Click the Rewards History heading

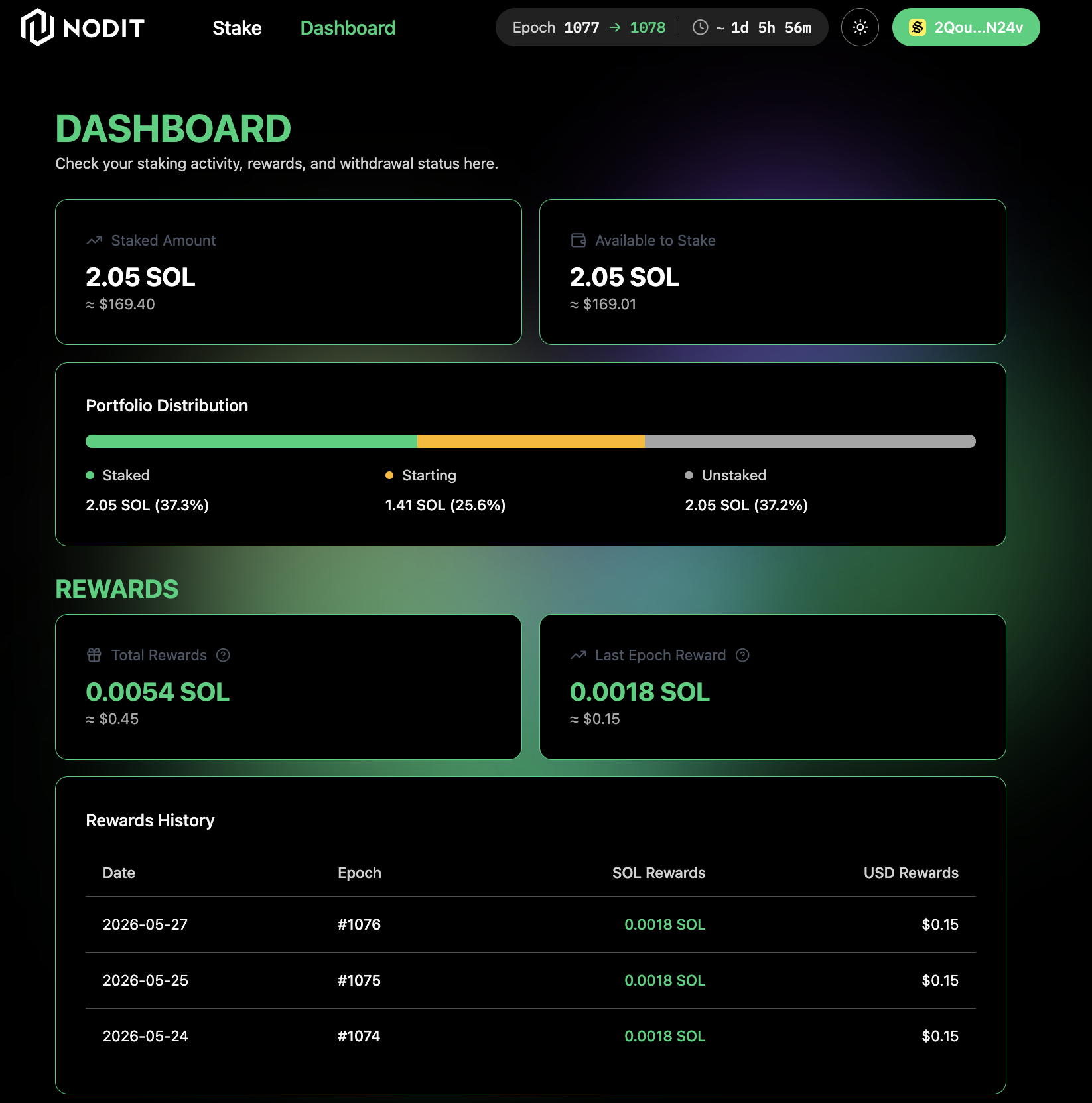pyautogui.click(x=150, y=820)
